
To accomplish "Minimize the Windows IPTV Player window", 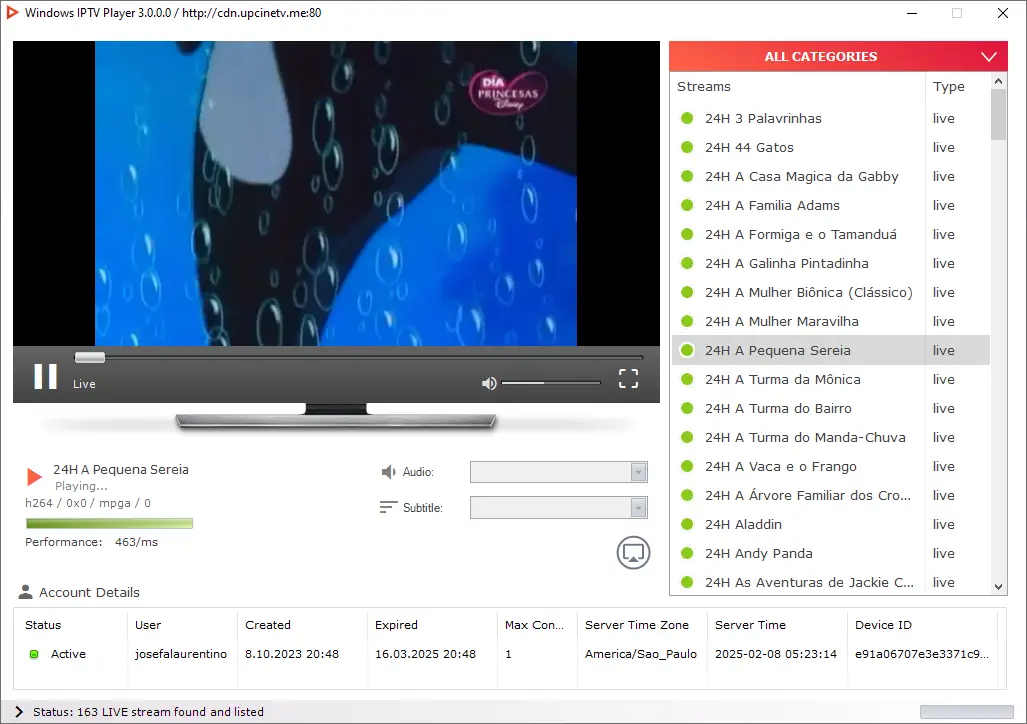I will [912, 13].
